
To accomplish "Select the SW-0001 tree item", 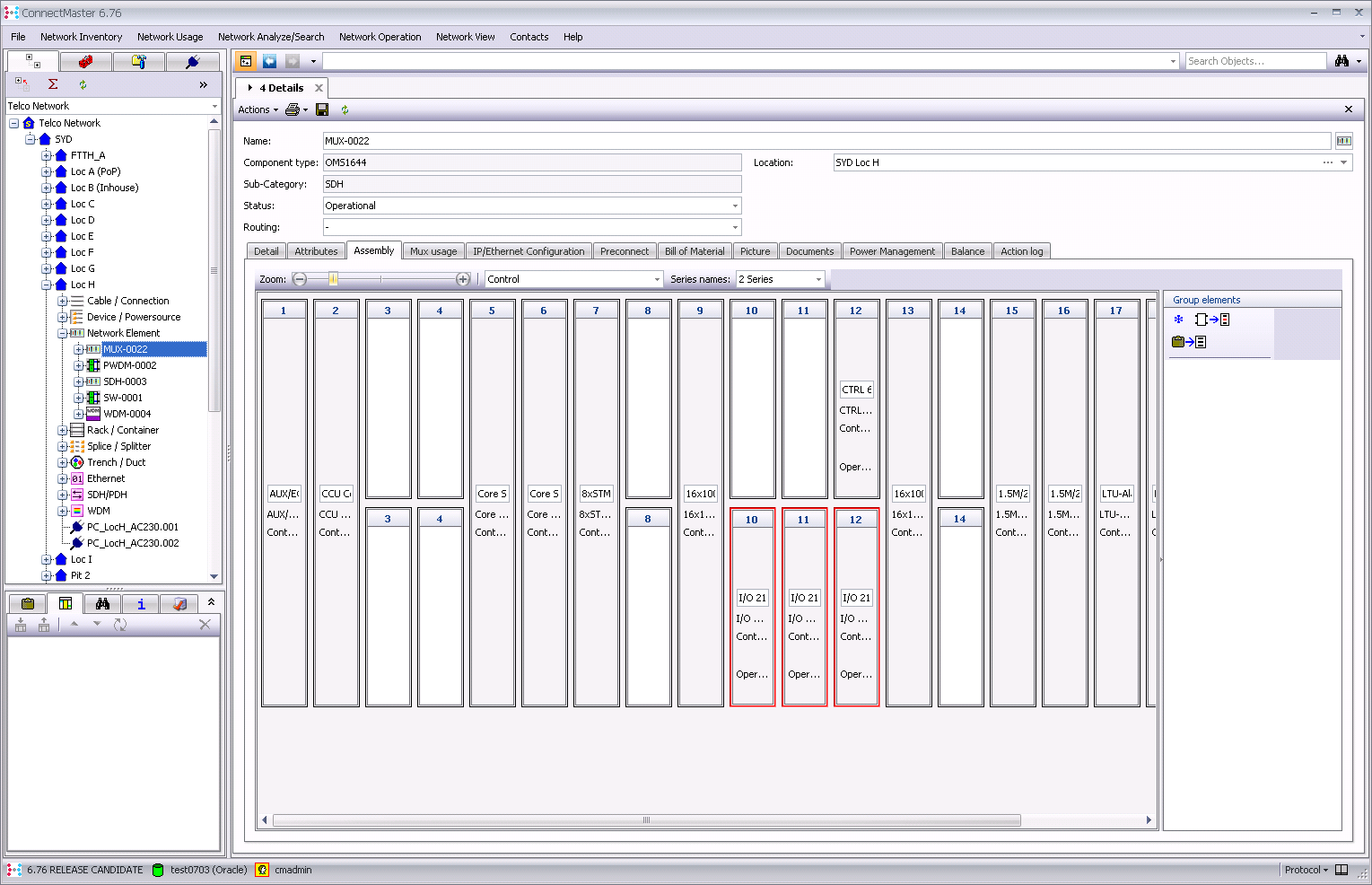I will [x=123, y=398].
